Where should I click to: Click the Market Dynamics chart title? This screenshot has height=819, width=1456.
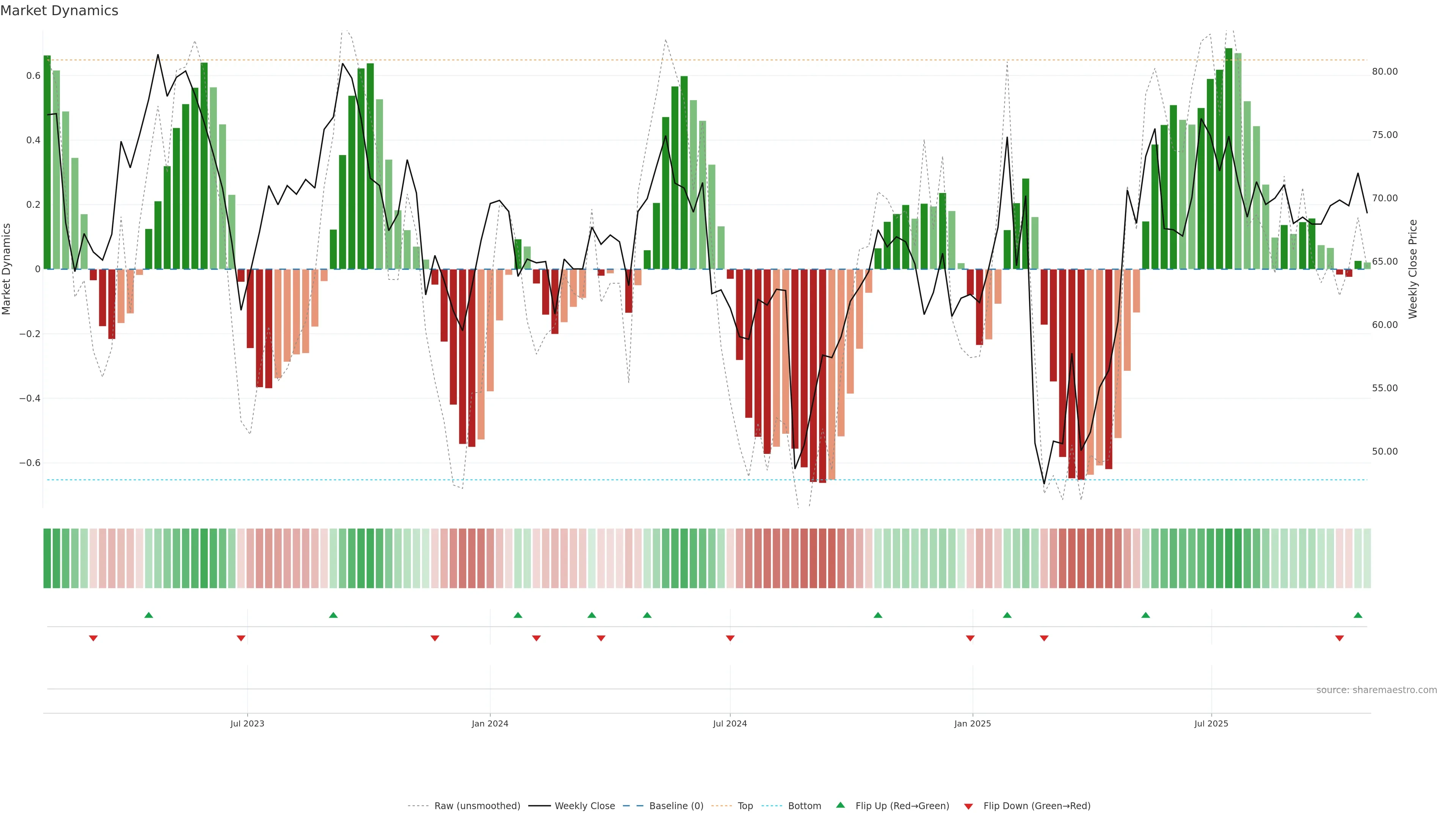pos(60,11)
